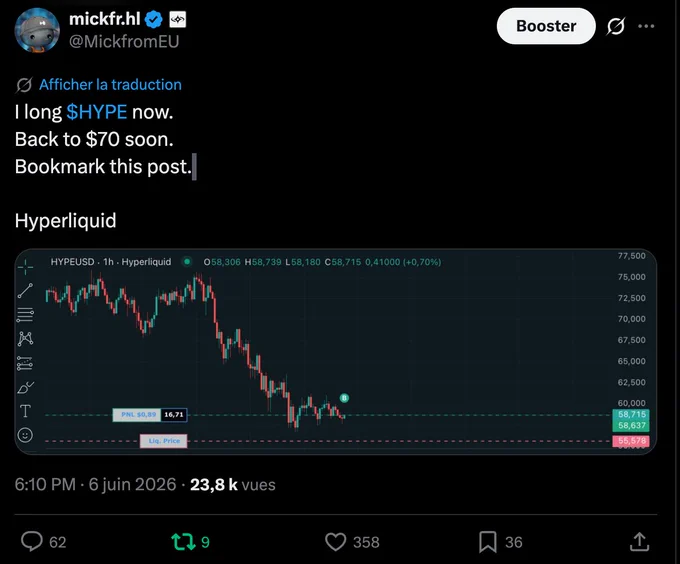
Task: Click the reply comment icon
Action: pos(32,541)
